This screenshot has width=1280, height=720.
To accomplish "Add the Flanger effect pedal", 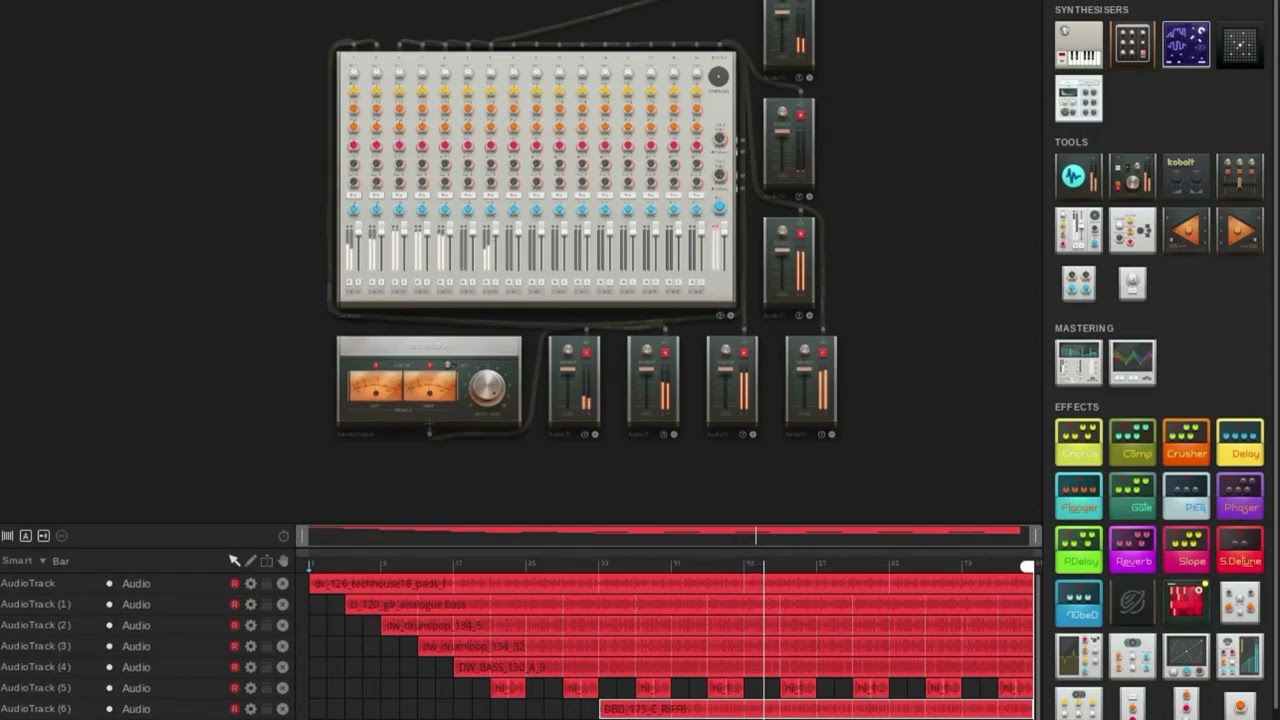I will 1078,497.
